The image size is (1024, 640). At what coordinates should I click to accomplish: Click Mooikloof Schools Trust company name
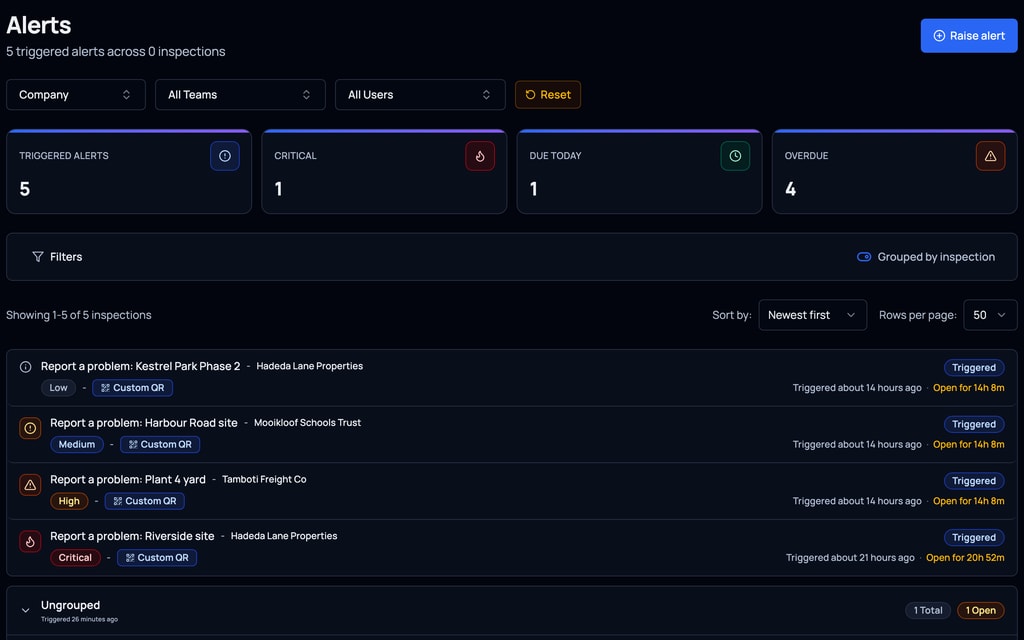pos(308,423)
